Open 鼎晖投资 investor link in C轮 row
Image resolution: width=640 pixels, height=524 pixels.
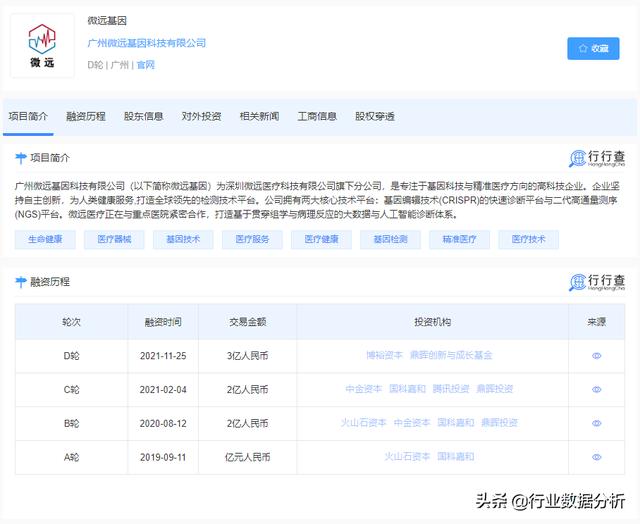[x=495, y=389]
